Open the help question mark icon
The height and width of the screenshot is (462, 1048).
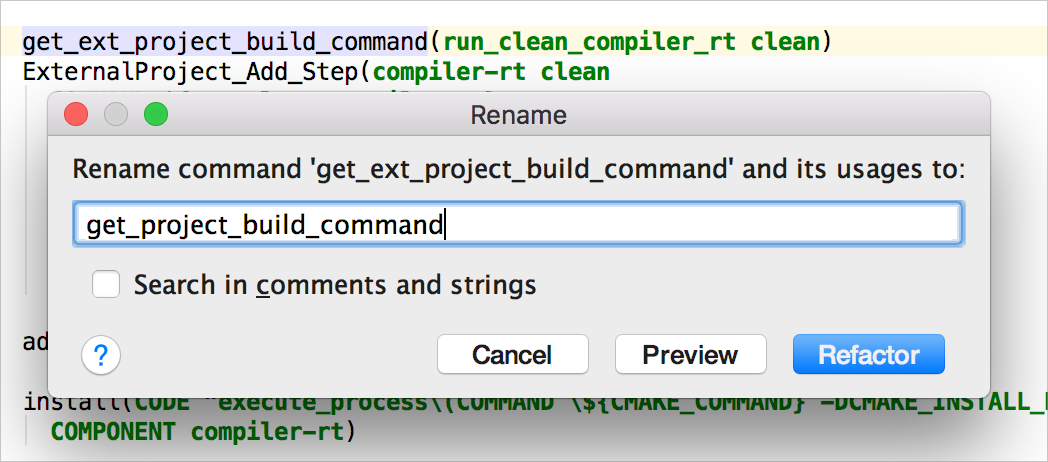pos(101,356)
